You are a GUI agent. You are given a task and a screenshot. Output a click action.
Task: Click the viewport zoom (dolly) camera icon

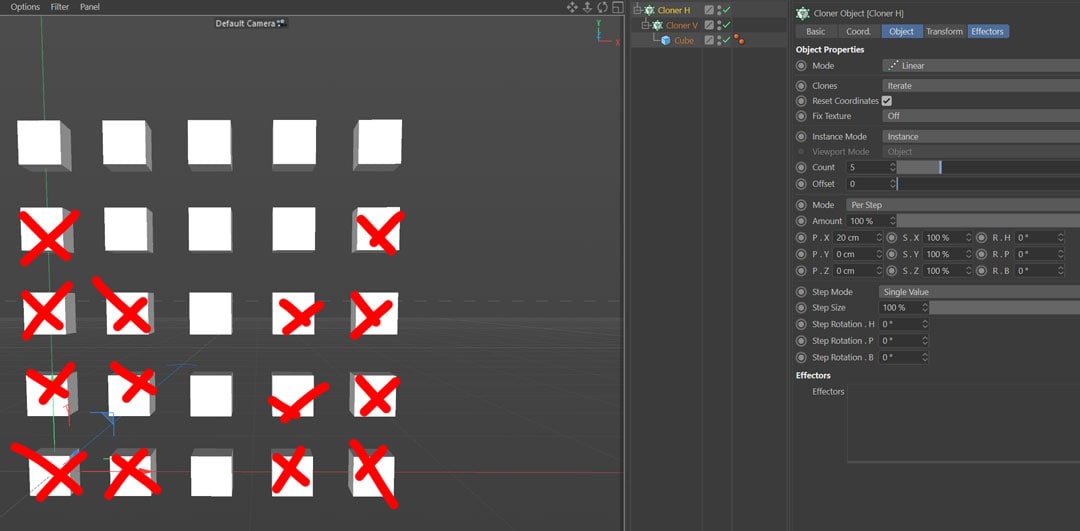coord(588,7)
